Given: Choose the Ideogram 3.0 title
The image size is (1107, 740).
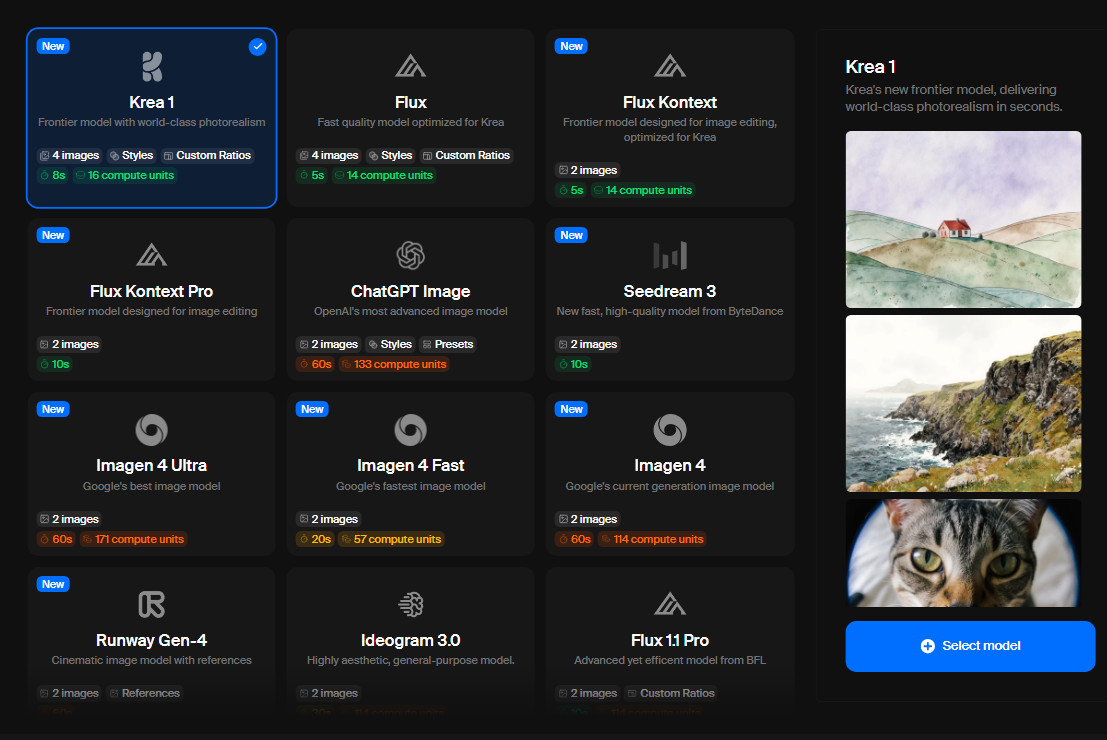Looking at the screenshot, I should (411, 640).
